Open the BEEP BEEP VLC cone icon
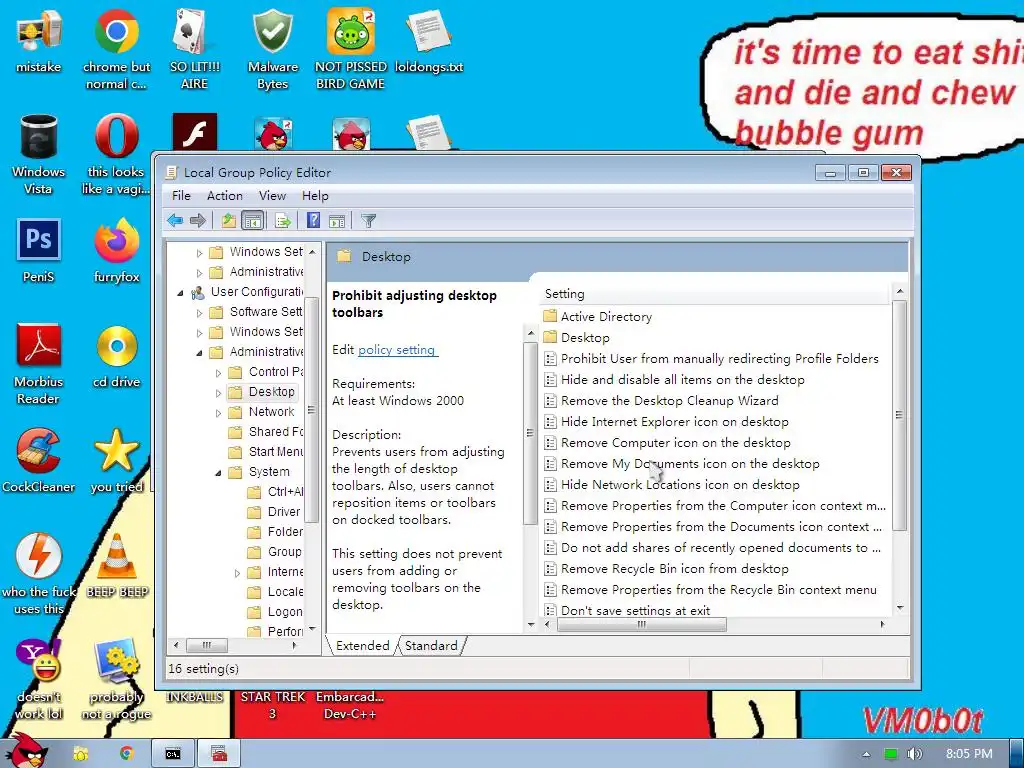This screenshot has width=1024, height=768. [x=116, y=566]
